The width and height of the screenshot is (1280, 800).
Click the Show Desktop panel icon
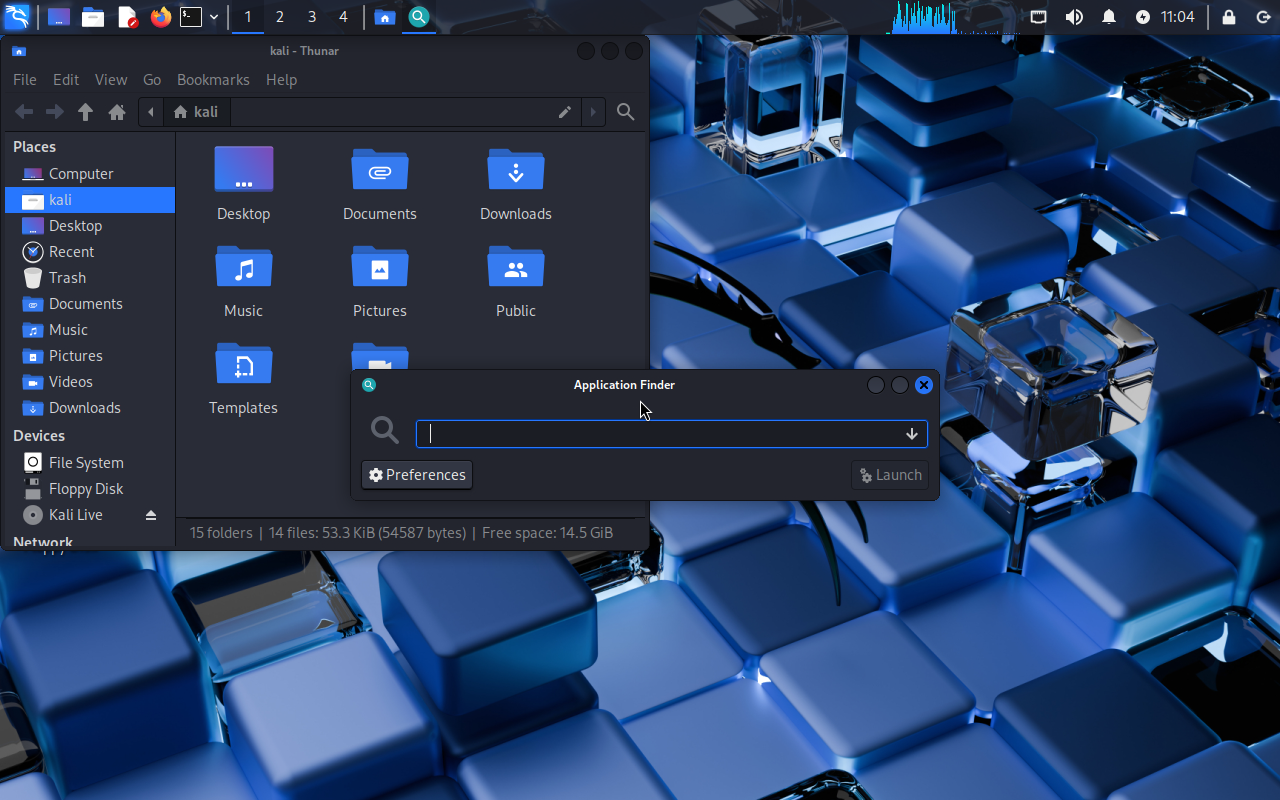59,17
